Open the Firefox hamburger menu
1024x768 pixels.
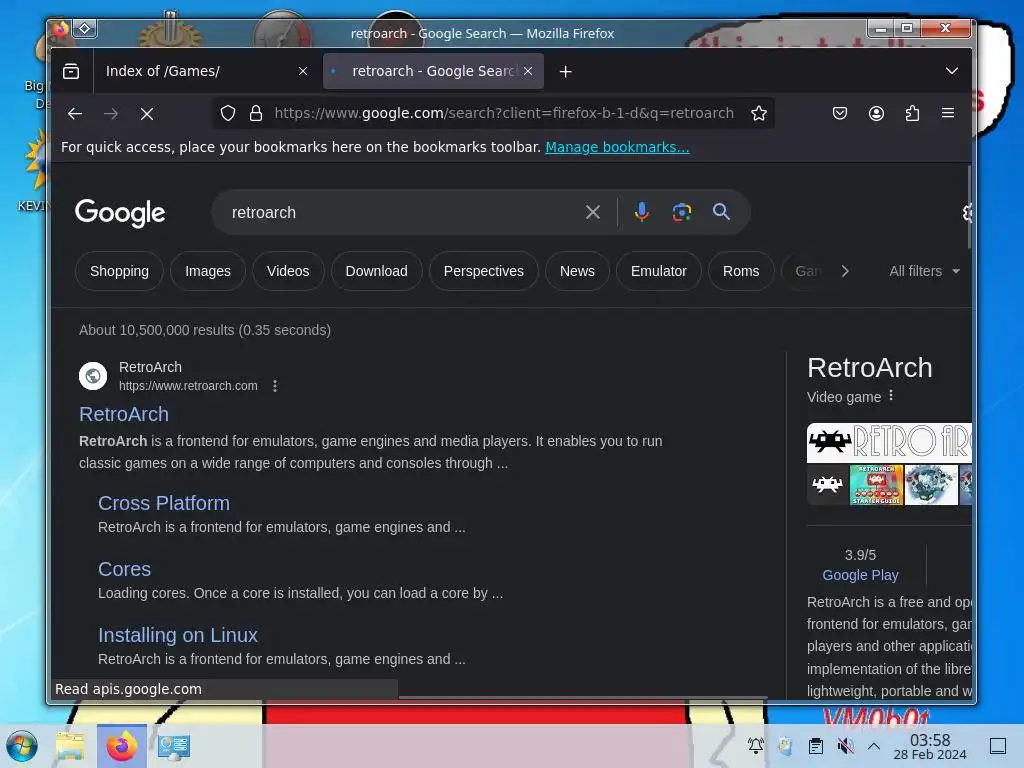click(948, 114)
